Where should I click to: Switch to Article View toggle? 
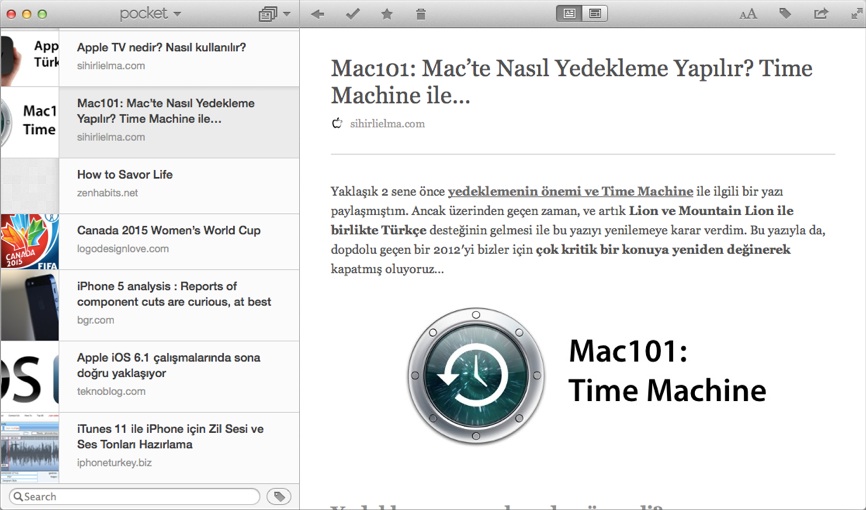[570, 14]
